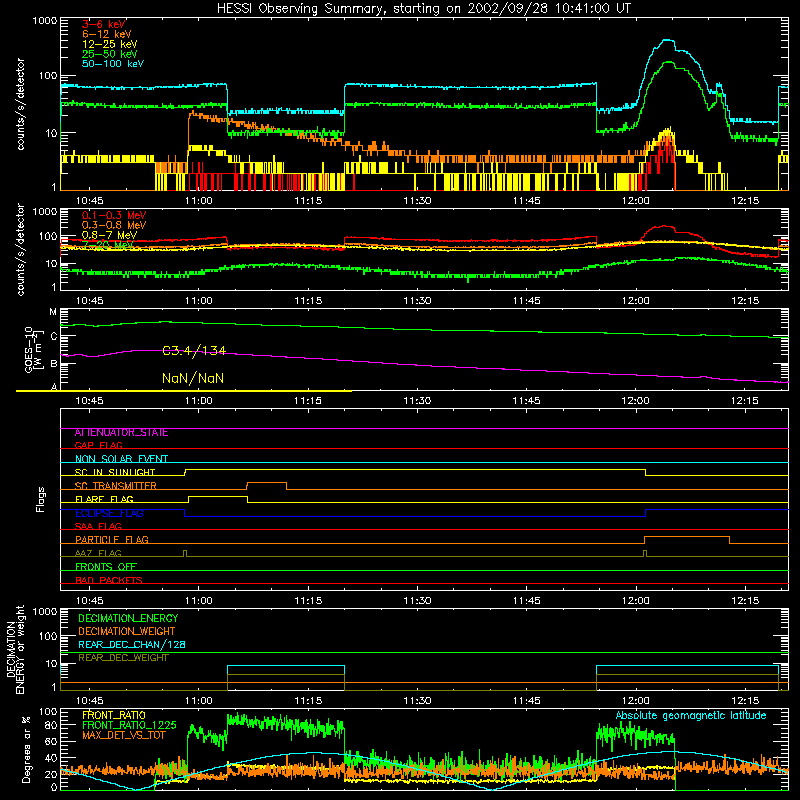
Task: Click the yellow 0.8-7 MeV legend label
Action: (x=109, y=235)
